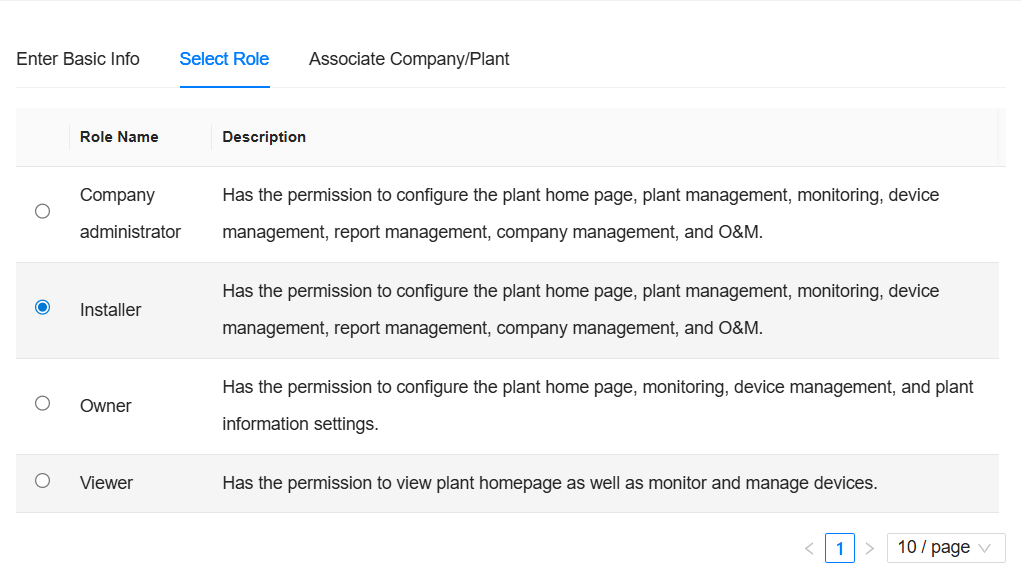1021x578 pixels.
Task: Click the Description column header
Action: pyautogui.click(x=264, y=137)
